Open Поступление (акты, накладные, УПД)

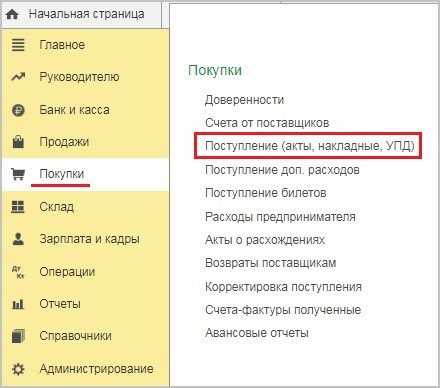(310, 146)
